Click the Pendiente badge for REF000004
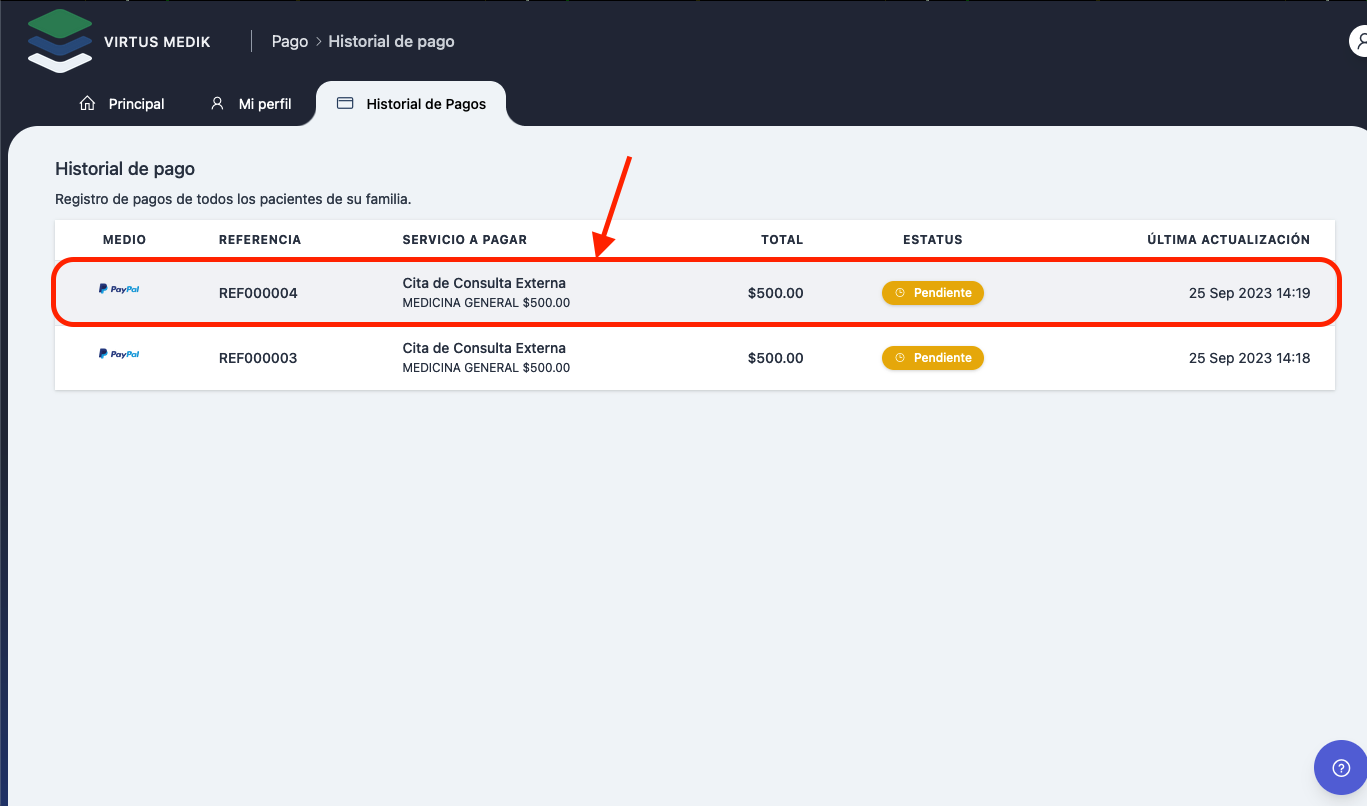The width and height of the screenshot is (1367, 806). click(932, 293)
